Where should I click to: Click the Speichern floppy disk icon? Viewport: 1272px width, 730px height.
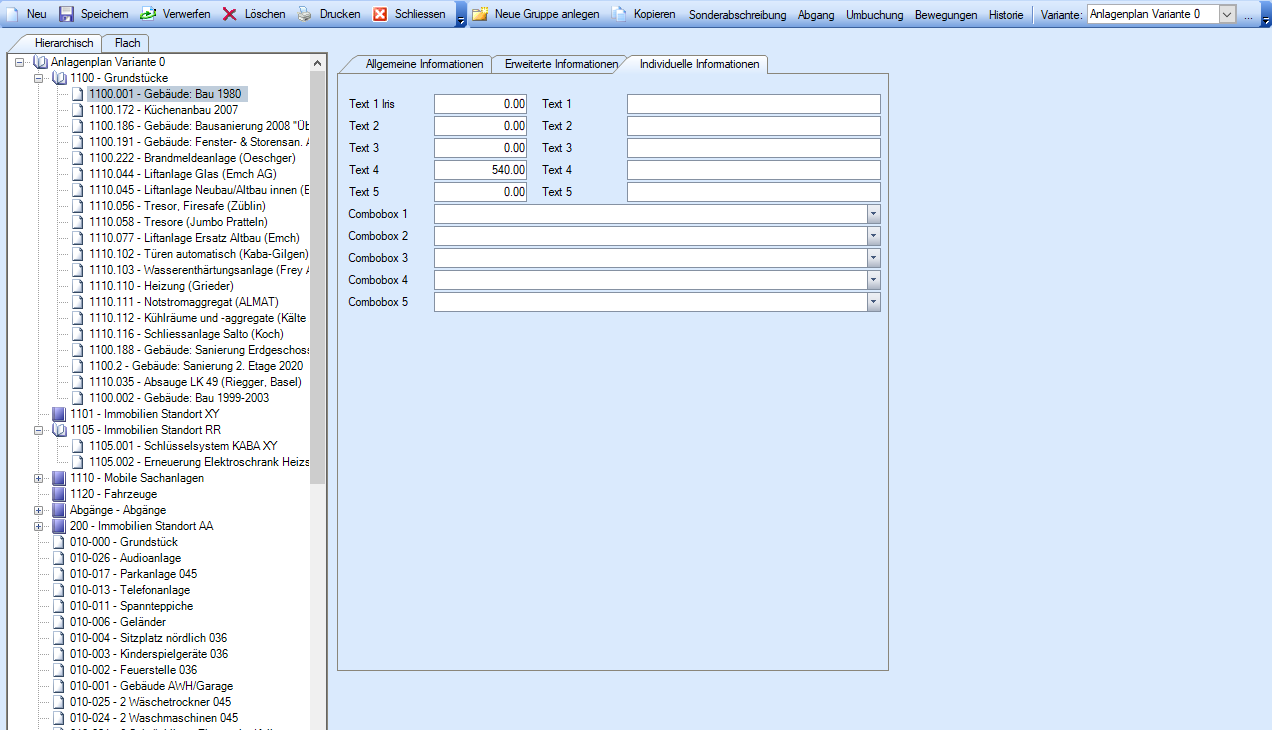click(67, 15)
